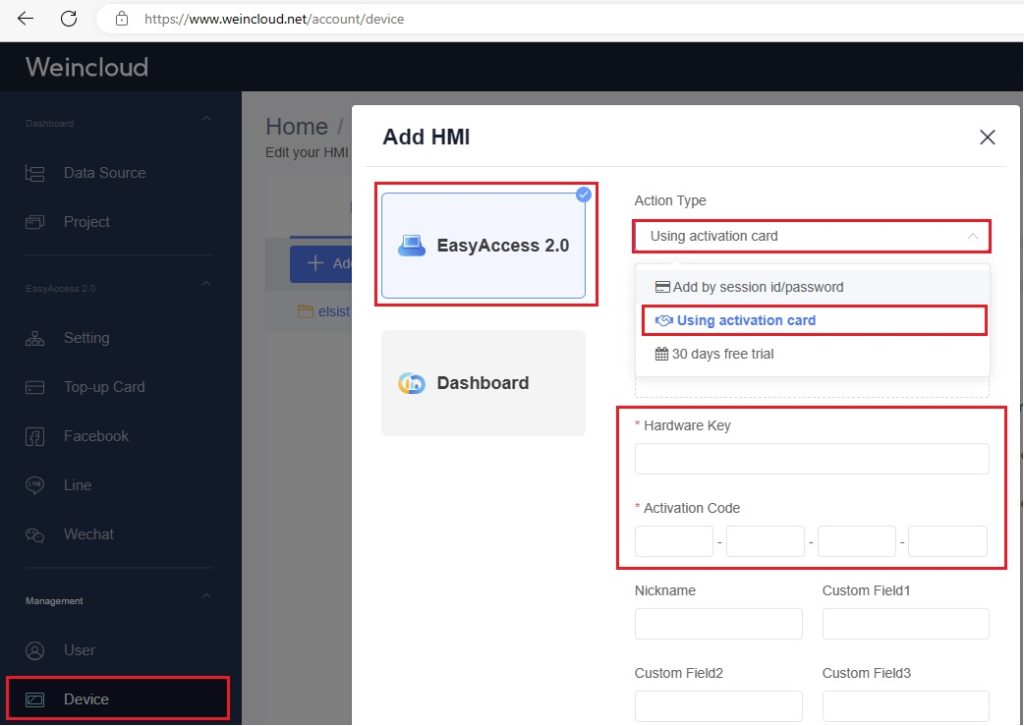Click Home in the breadcrumb
Image resolution: width=1024 pixels, height=726 pixels.
(296, 126)
